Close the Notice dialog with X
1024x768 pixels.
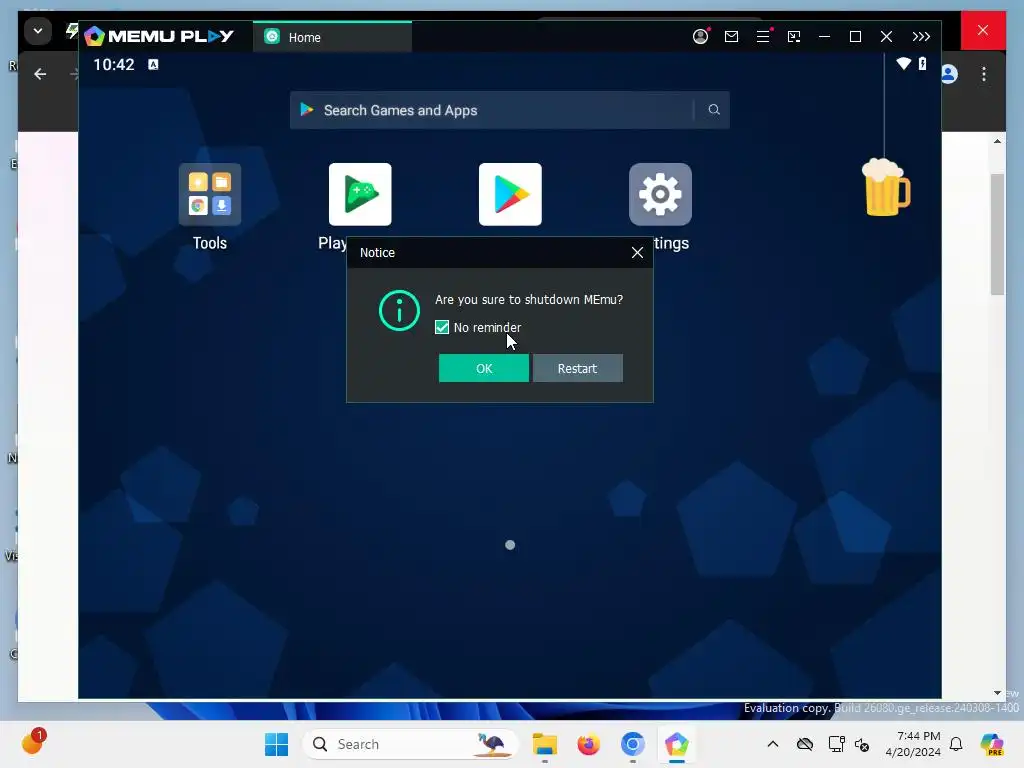(x=637, y=253)
